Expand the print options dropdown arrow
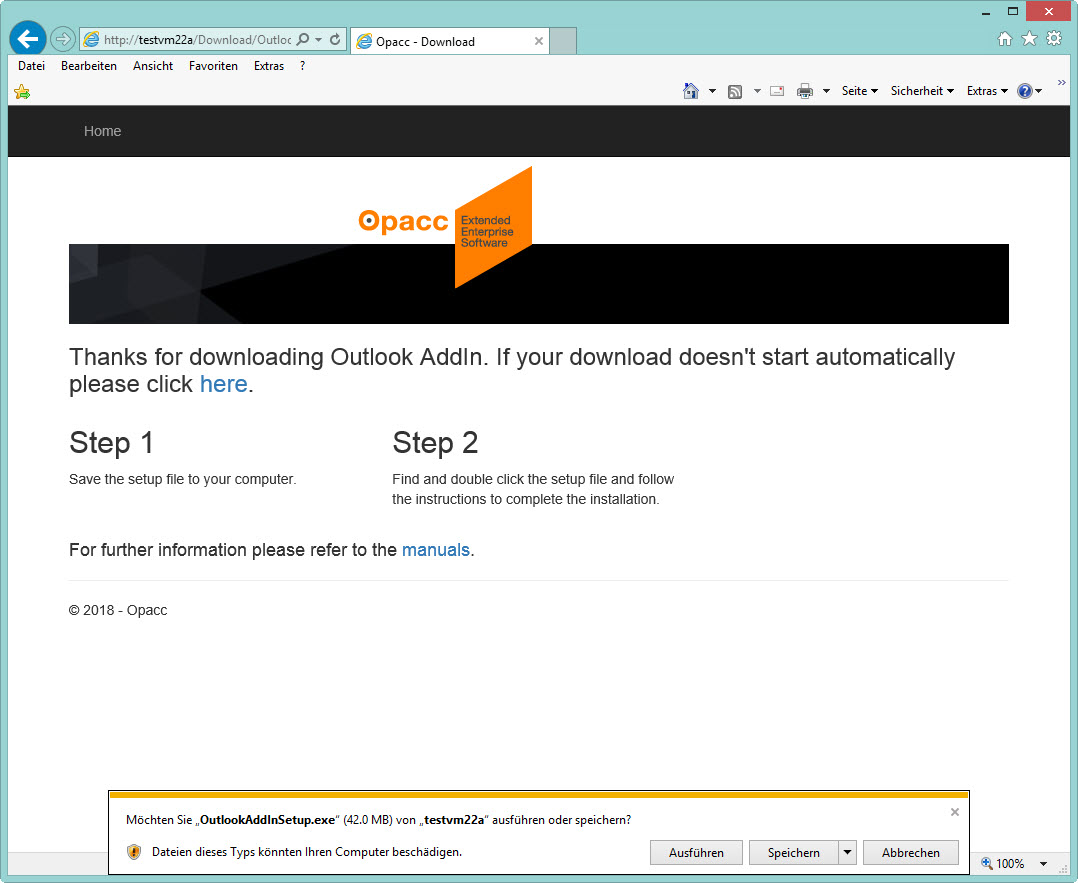The width and height of the screenshot is (1078, 883). point(826,91)
